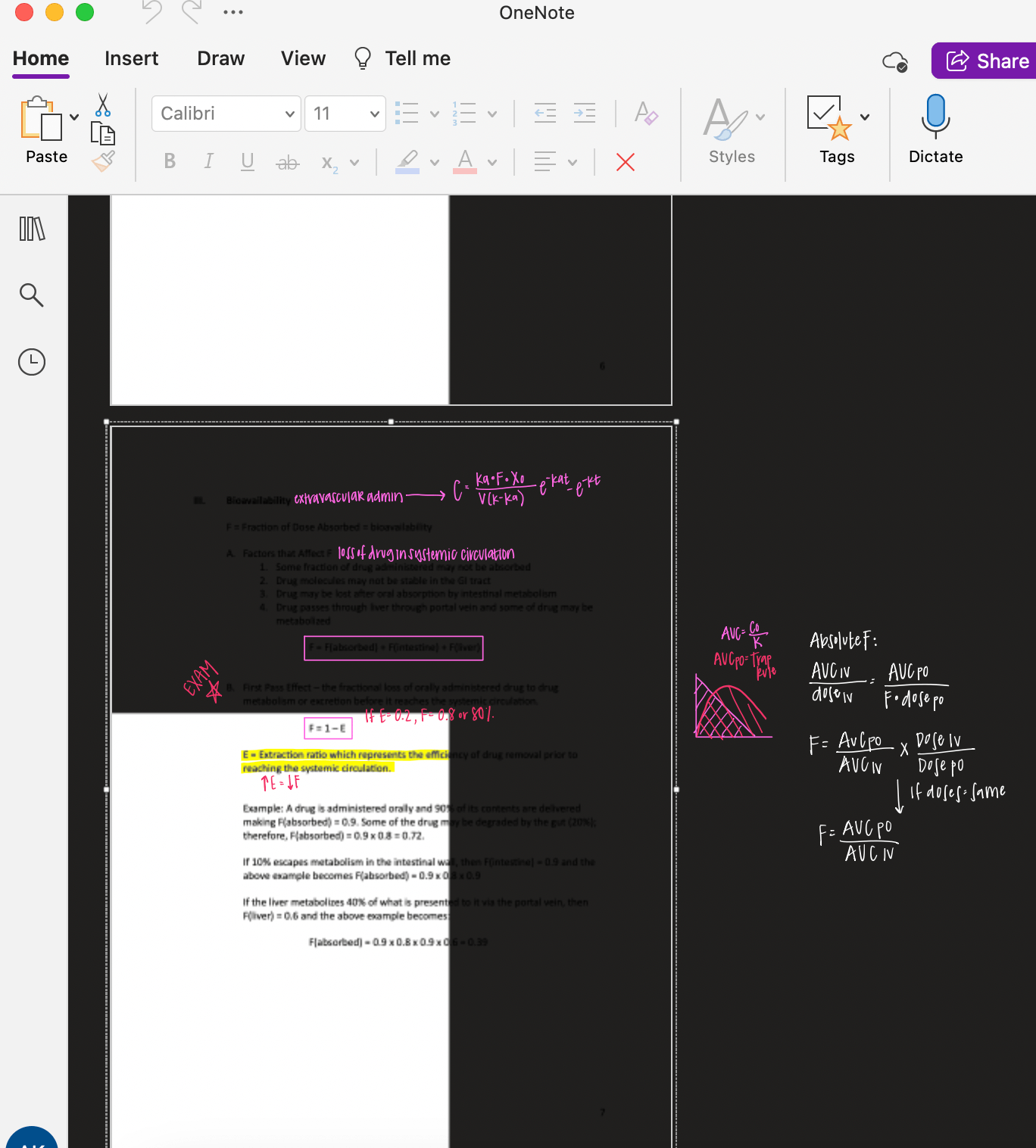The width and height of the screenshot is (1036, 1148).
Task: Select the lecture slide image with notes
Action: pyautogui.click(x=392, y=785)
